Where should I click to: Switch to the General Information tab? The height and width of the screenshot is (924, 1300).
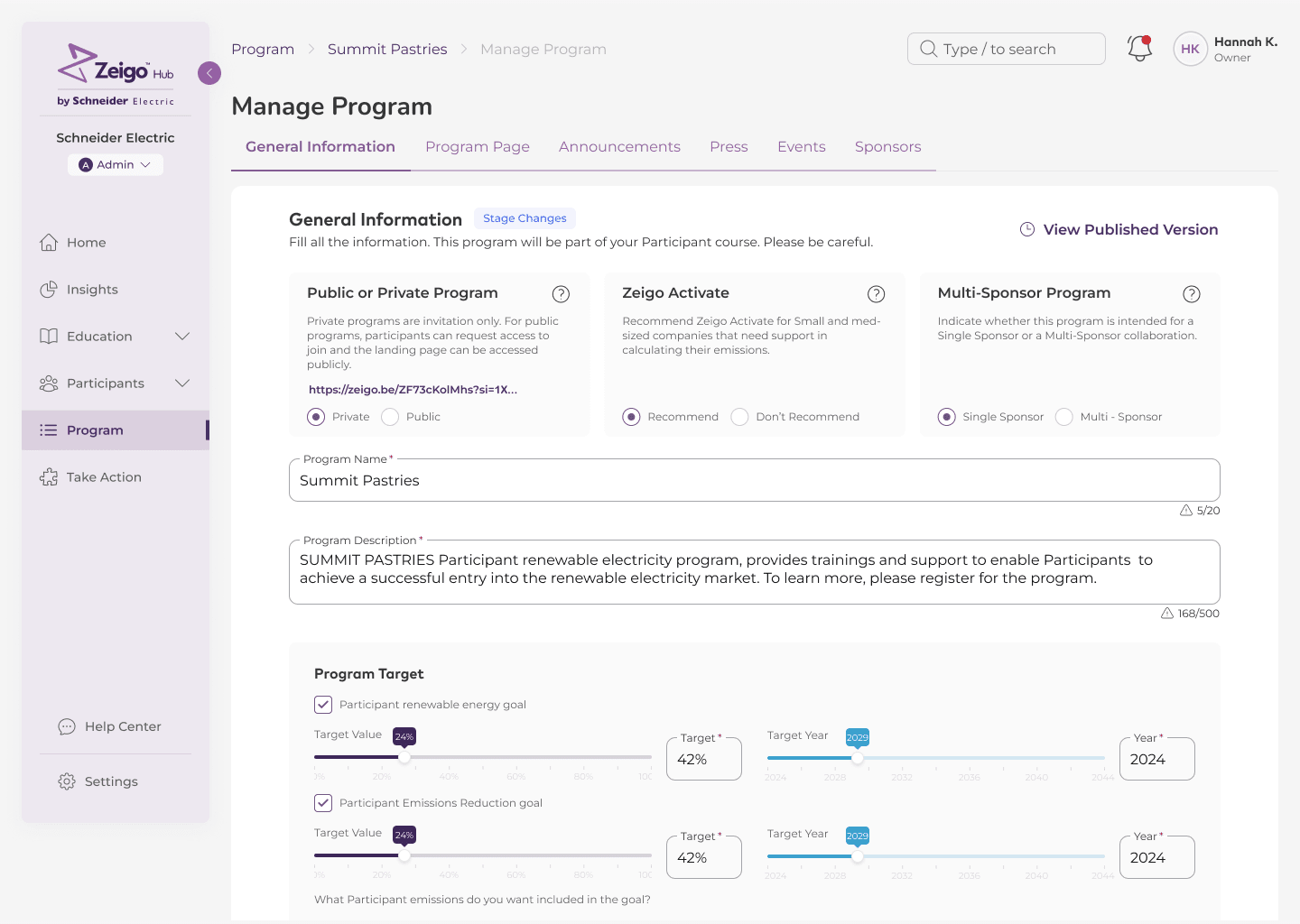coord(320,147)
